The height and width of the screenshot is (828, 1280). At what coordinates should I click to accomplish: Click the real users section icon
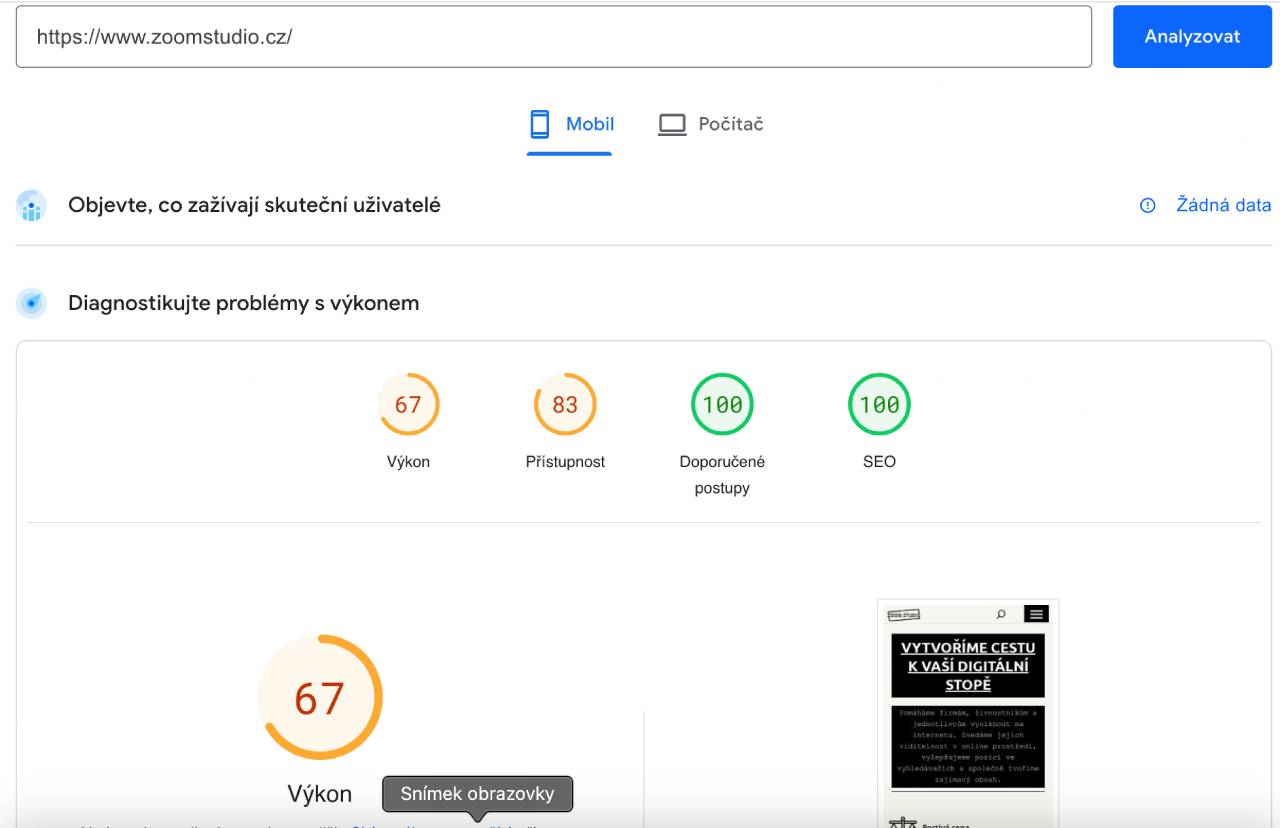[x=32, y=205]
